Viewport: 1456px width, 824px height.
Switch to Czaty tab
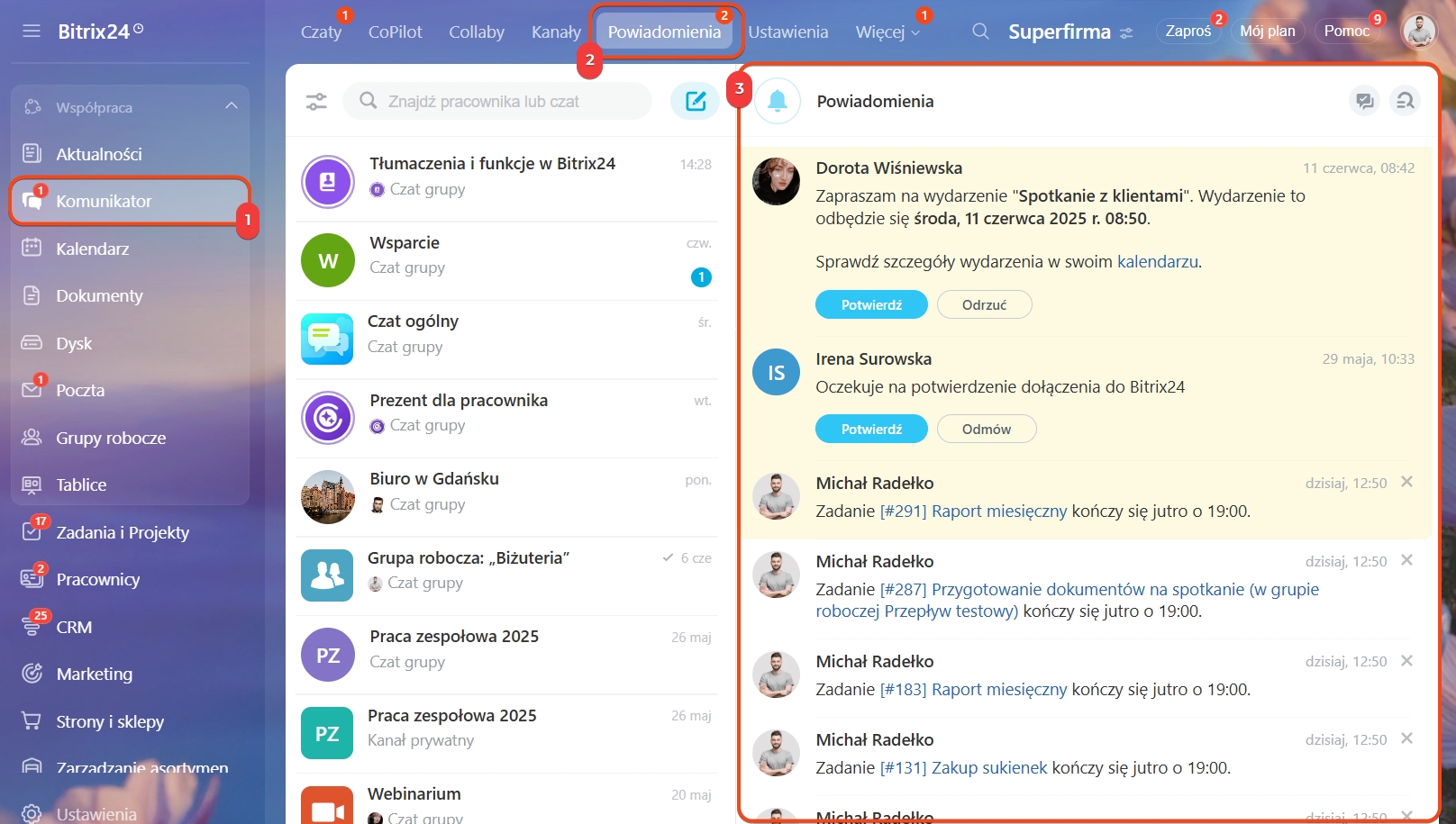point(321,32)
